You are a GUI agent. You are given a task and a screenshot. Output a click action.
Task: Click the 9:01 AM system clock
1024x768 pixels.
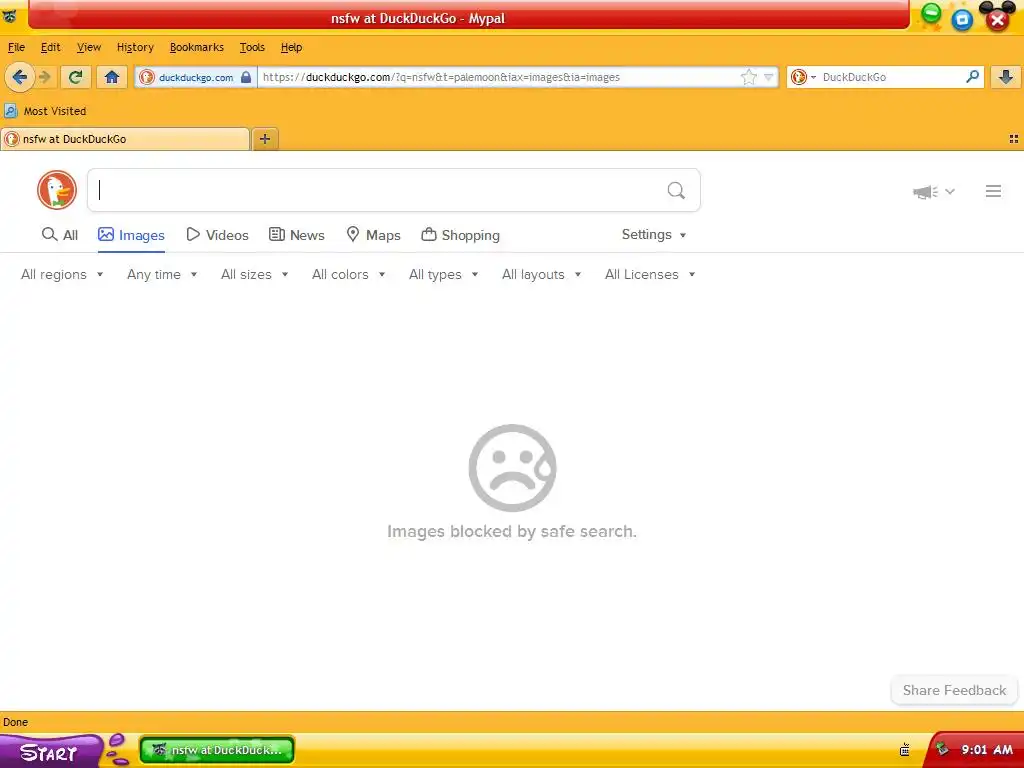tap(987, 750)
